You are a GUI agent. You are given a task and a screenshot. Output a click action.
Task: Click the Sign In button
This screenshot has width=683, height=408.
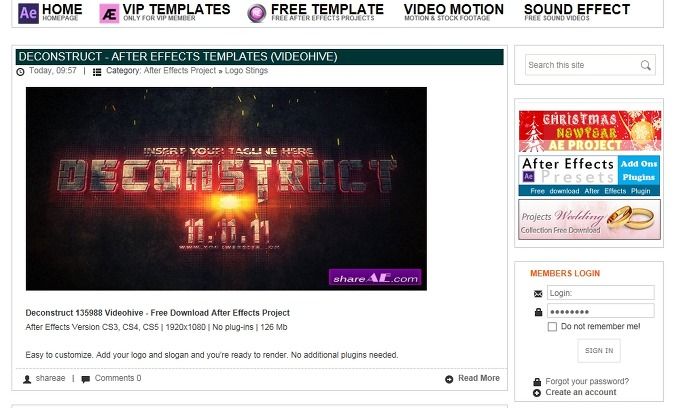(599, 351)
